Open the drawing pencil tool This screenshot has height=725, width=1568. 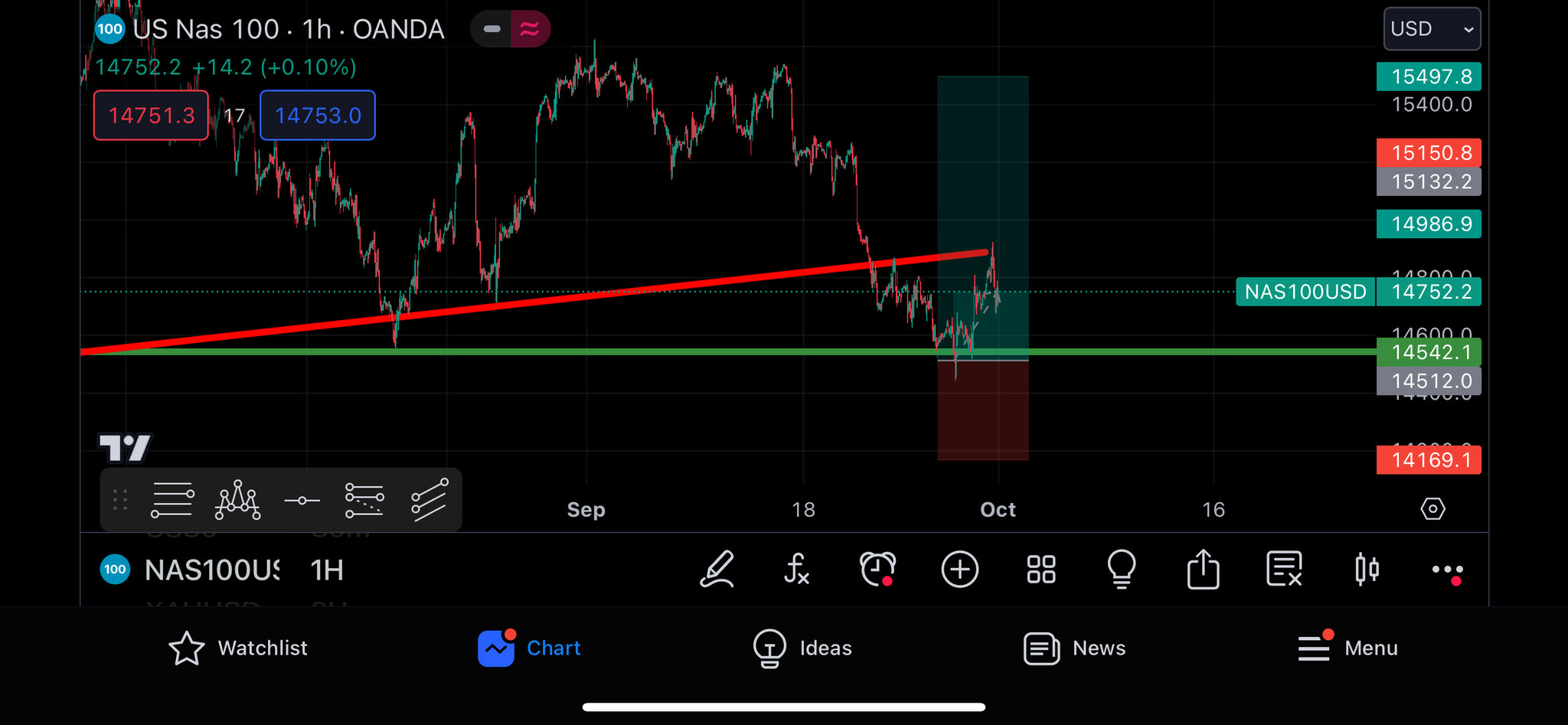point(717,570)
